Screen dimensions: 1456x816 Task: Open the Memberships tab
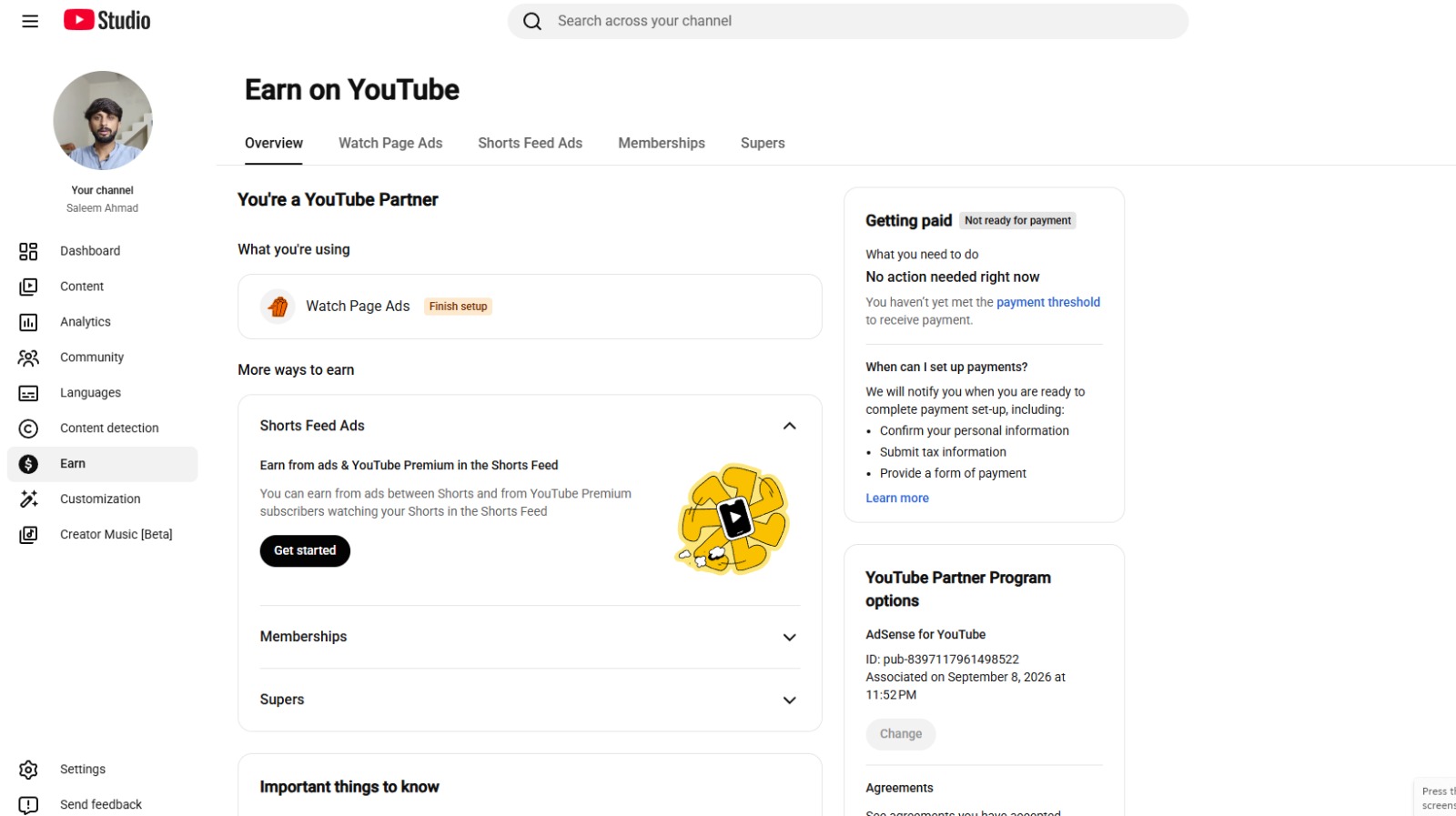pyautogui.click(x=662, y=143)
